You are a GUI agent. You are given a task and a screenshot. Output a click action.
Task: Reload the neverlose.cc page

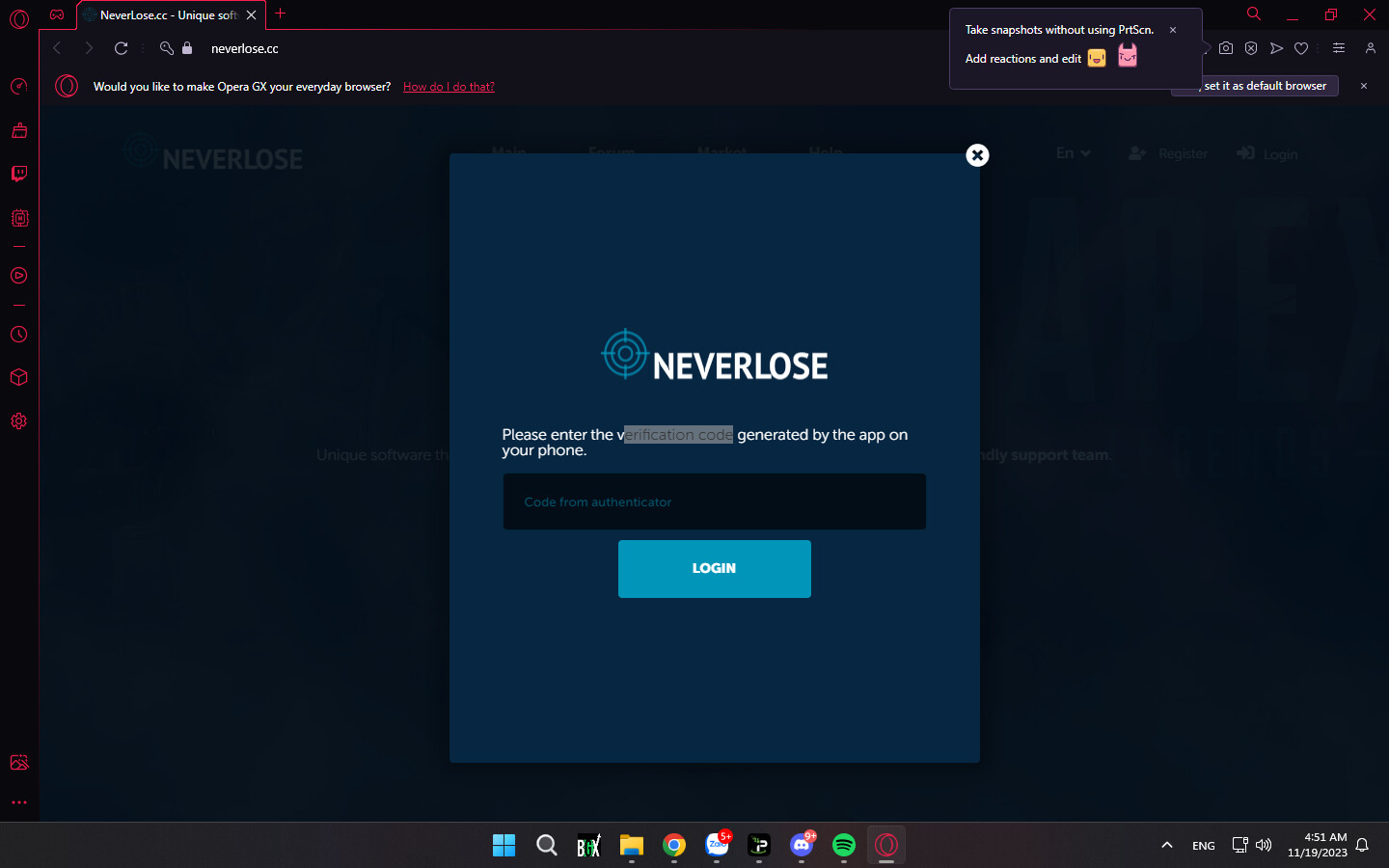click(x=122, y=48)
